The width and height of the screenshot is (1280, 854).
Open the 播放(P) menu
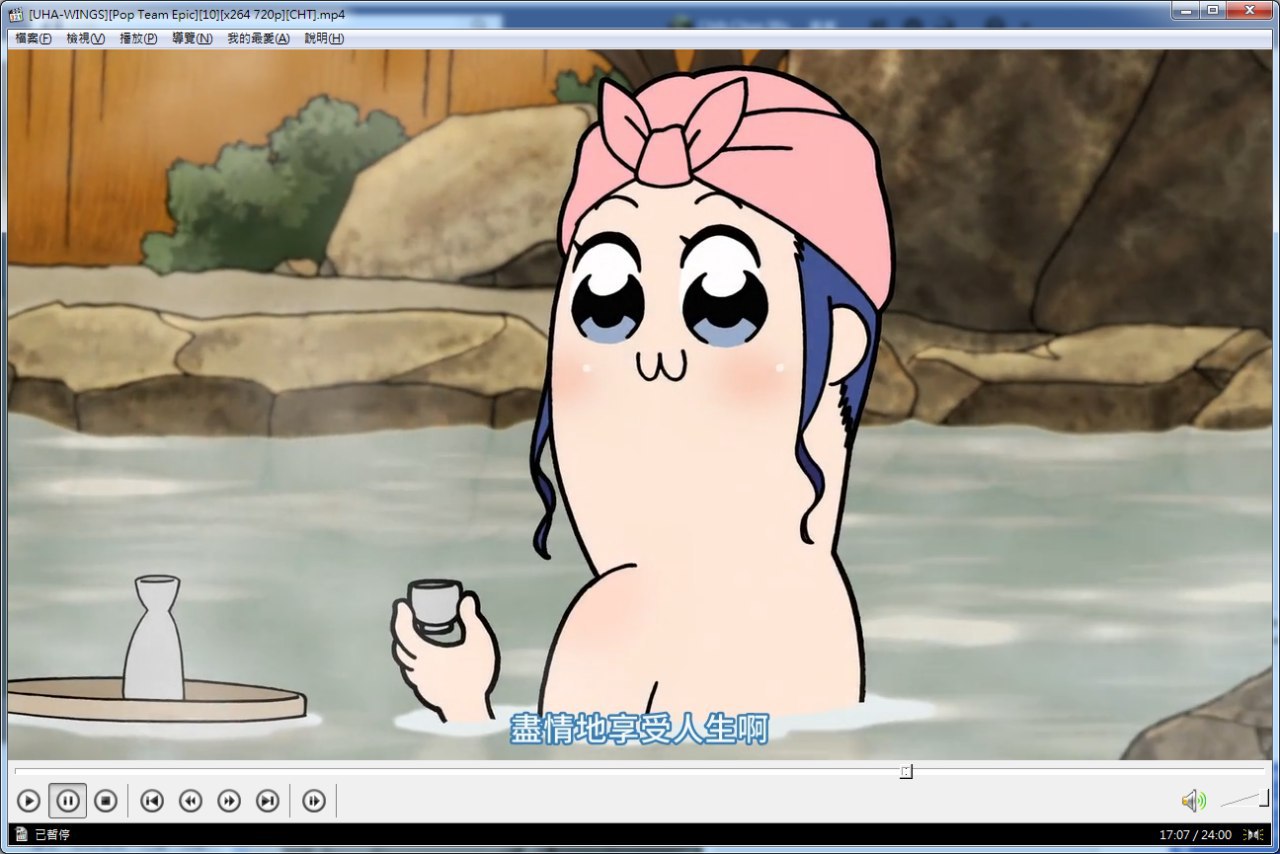138,38
